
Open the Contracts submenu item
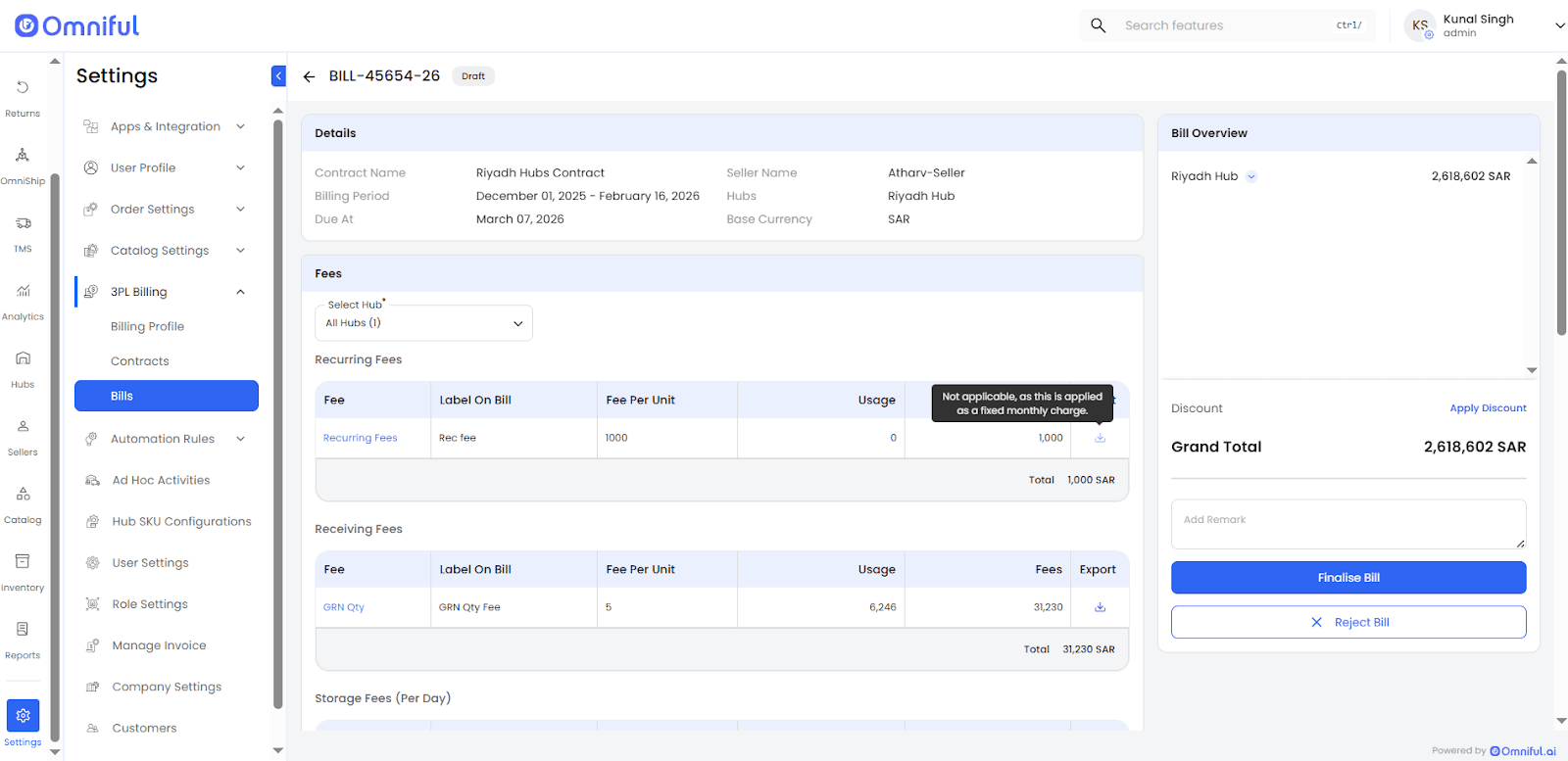point(140,361)
